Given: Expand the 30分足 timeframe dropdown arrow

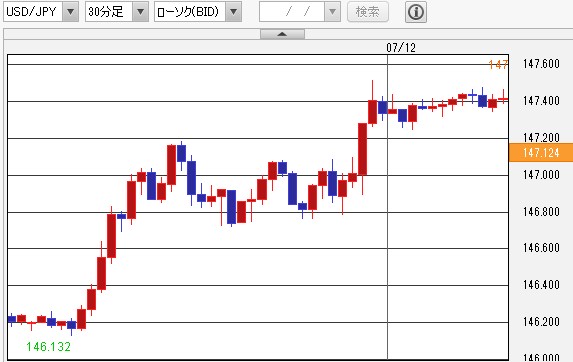Looking at the screenshot, I should (140, 12).
